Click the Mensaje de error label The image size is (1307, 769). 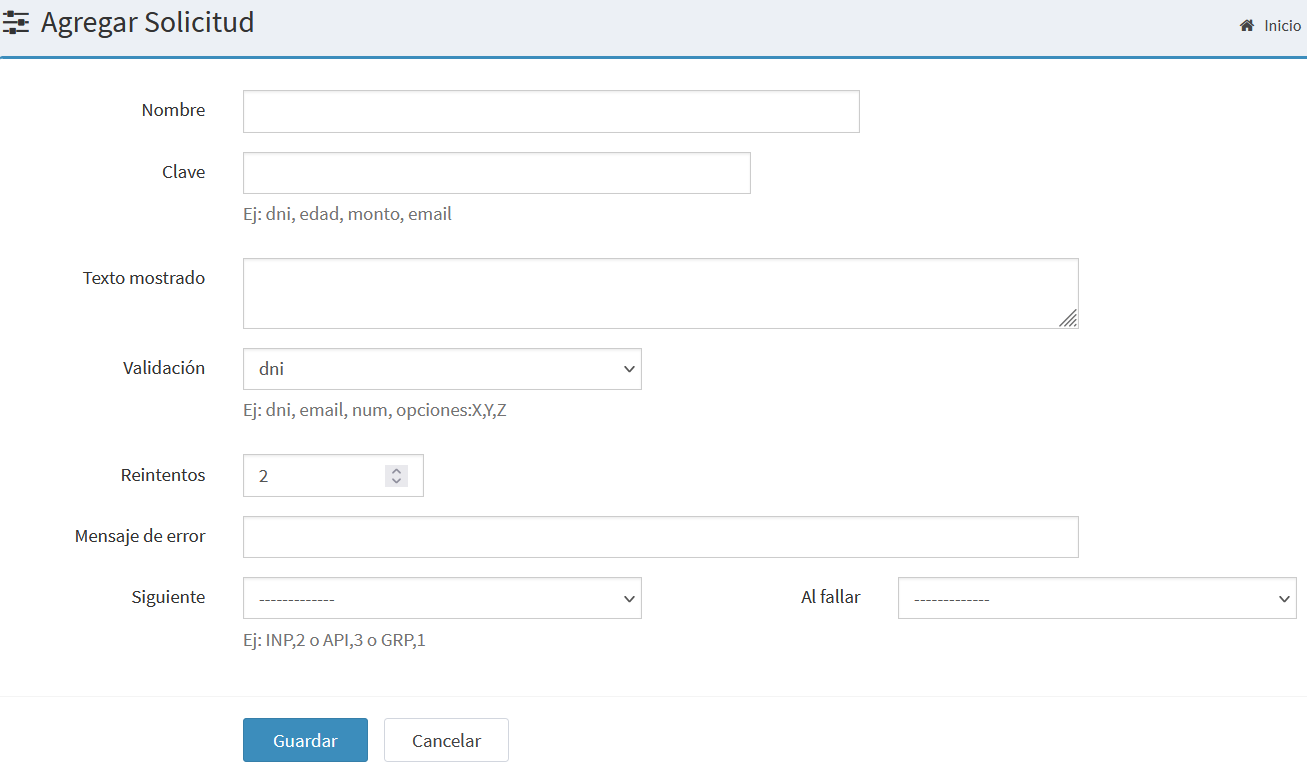click(140, 536)
